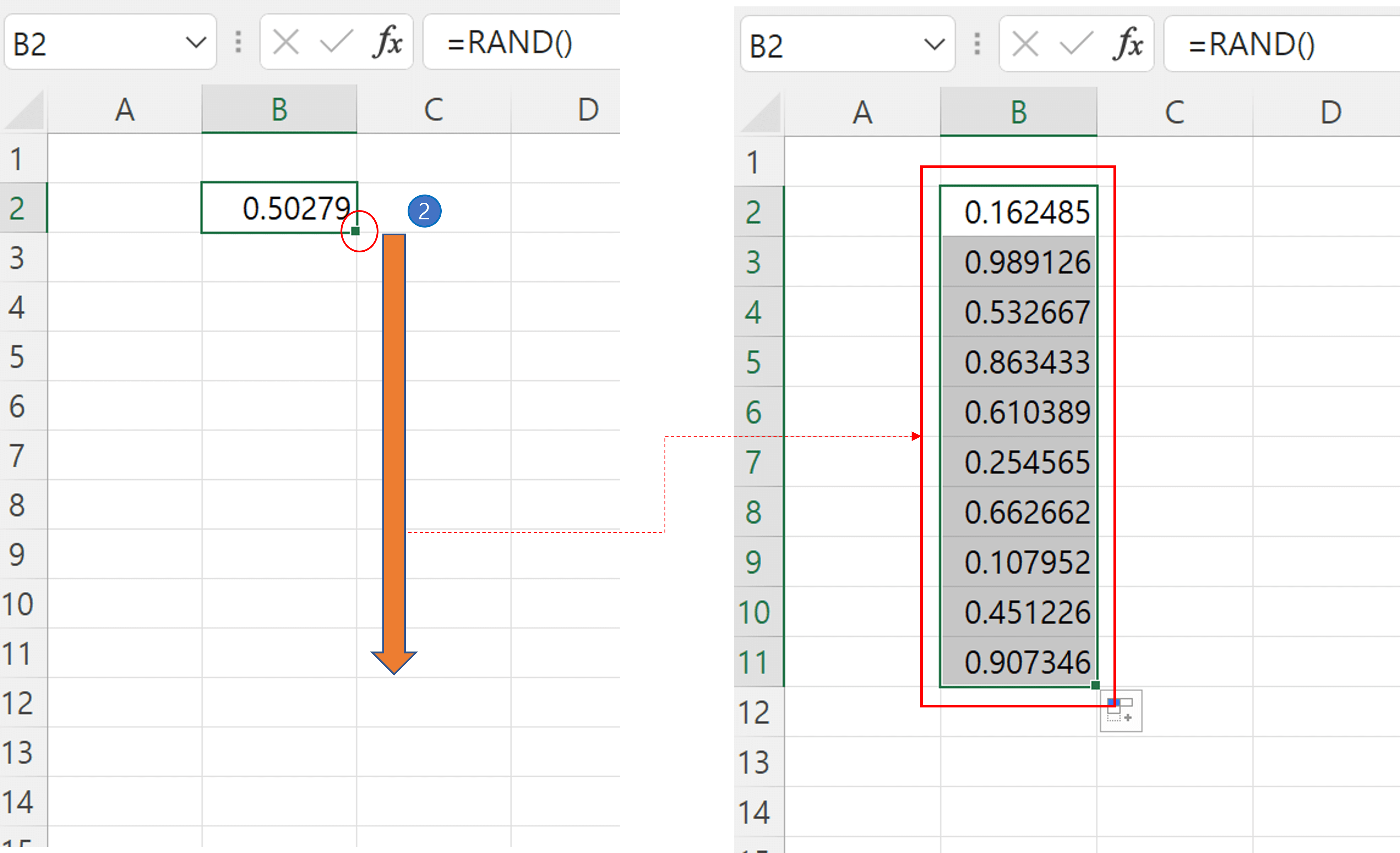Click formula bar handle dots in left sheet
1400x853 pixels.
[238, 42]
